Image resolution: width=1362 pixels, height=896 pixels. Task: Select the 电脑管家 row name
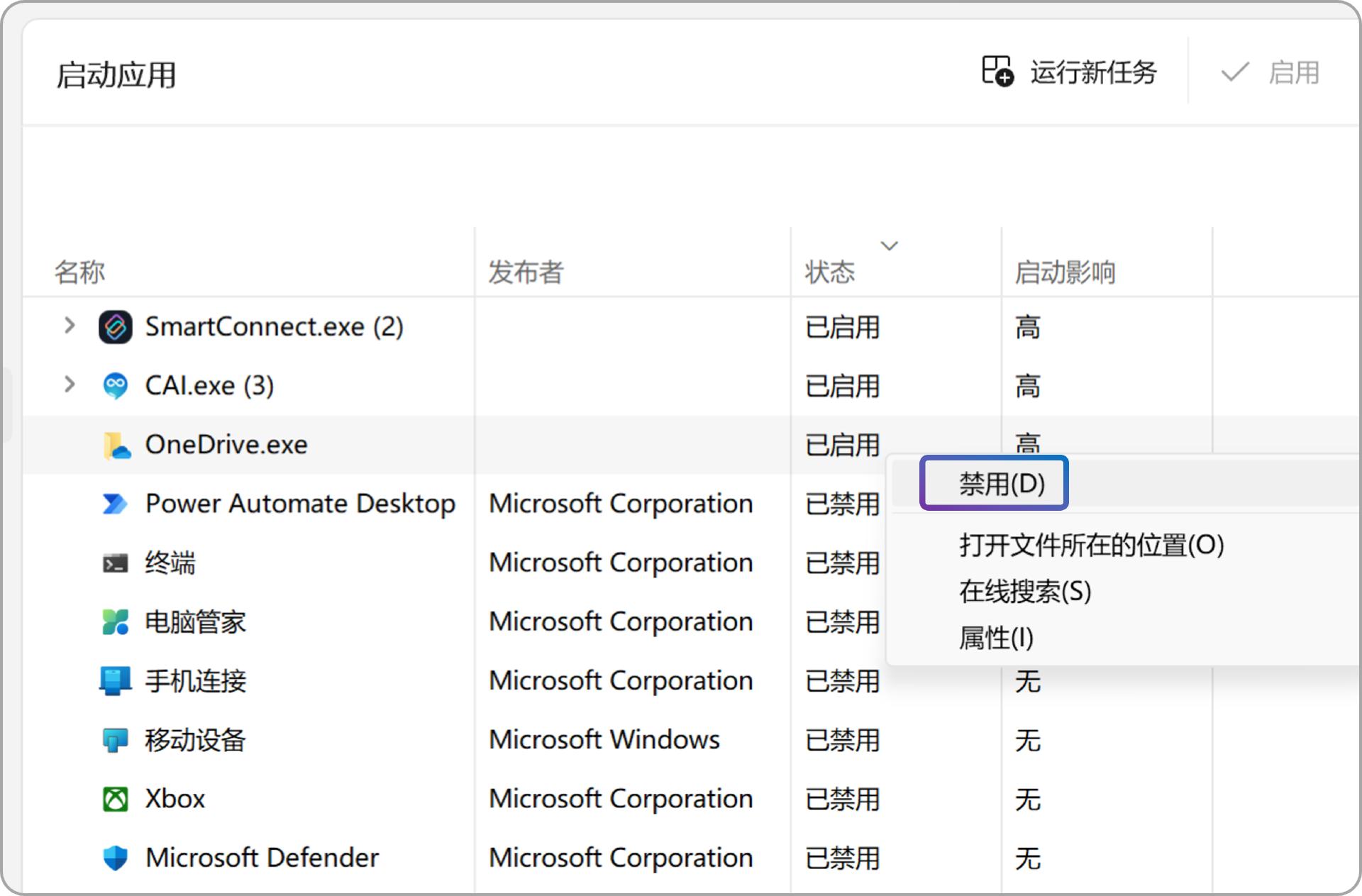point(195,622)
